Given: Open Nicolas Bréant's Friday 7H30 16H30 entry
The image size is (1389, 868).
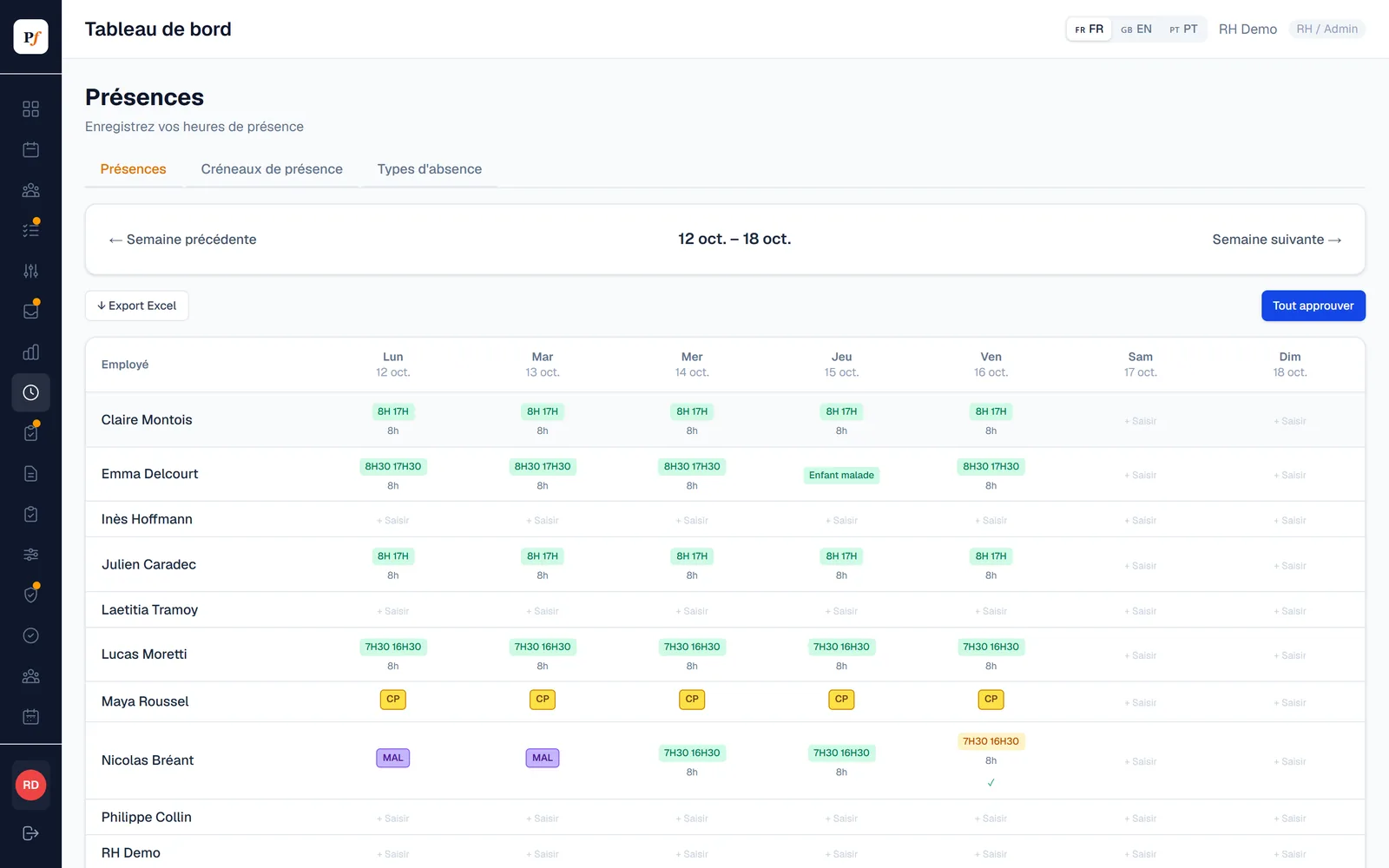Looking at the screenshot, I should [x=991, y=741].
